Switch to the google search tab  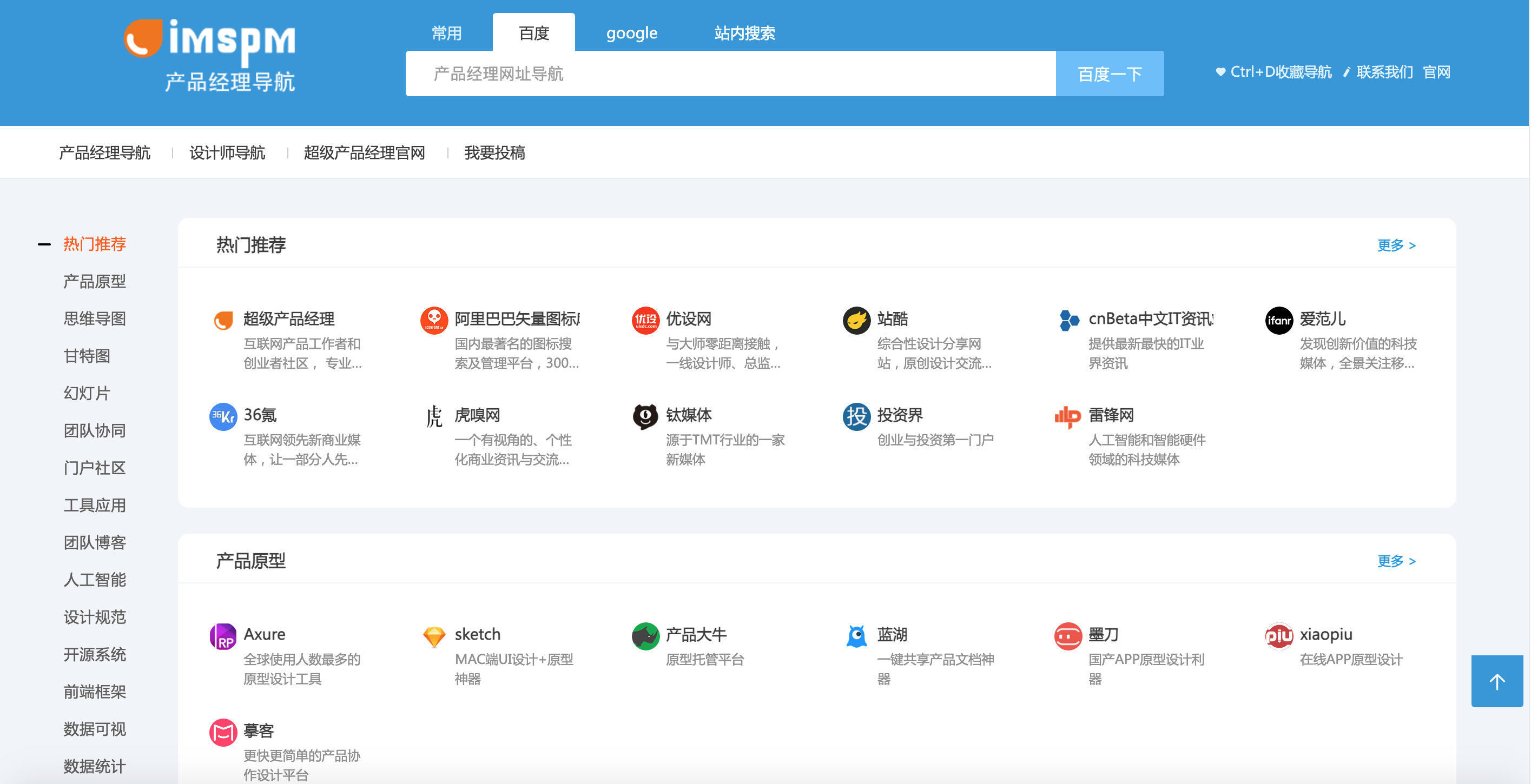point(631,32)
